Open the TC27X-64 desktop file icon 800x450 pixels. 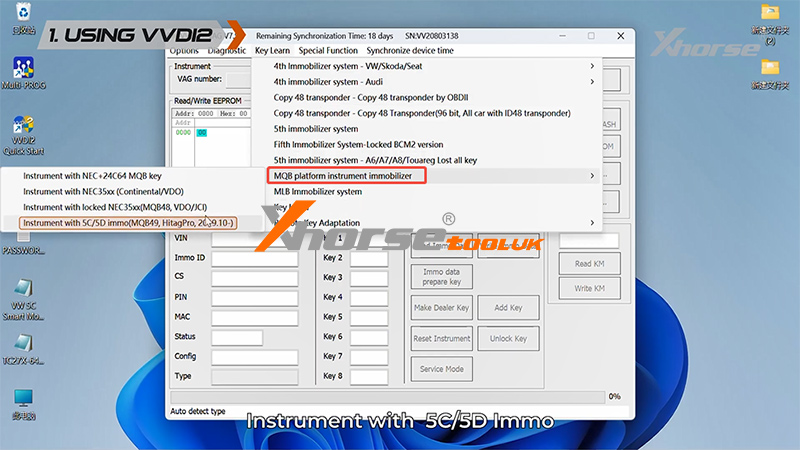[x=23, y=350]
